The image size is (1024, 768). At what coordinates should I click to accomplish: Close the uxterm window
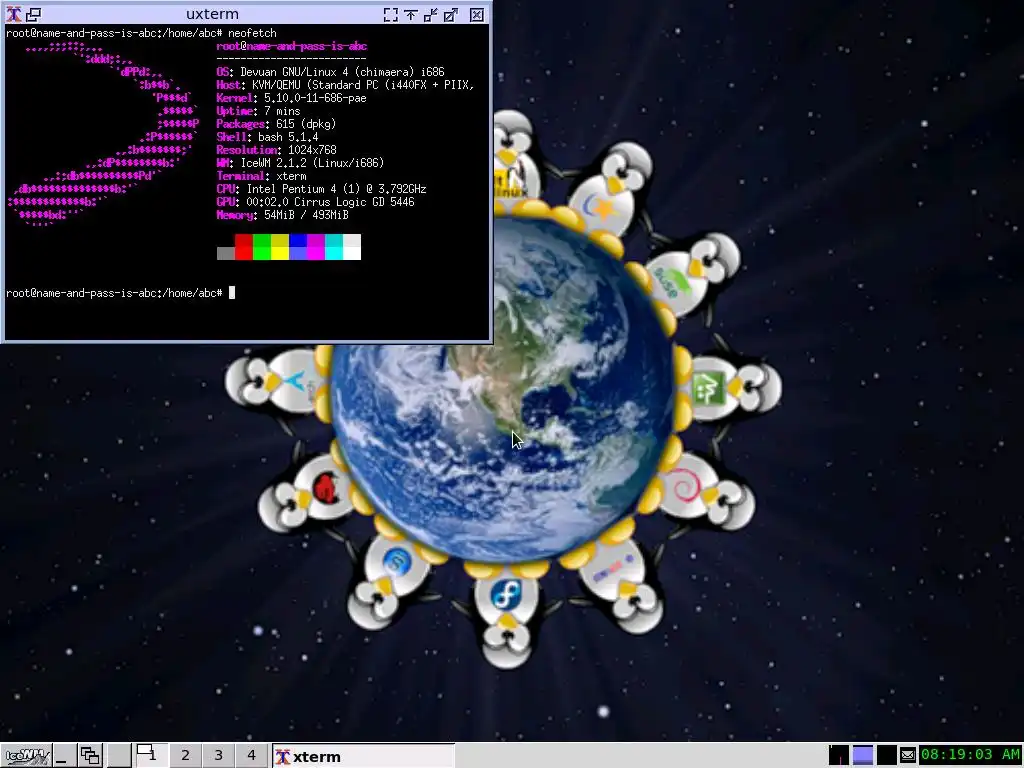click(477, 14)
